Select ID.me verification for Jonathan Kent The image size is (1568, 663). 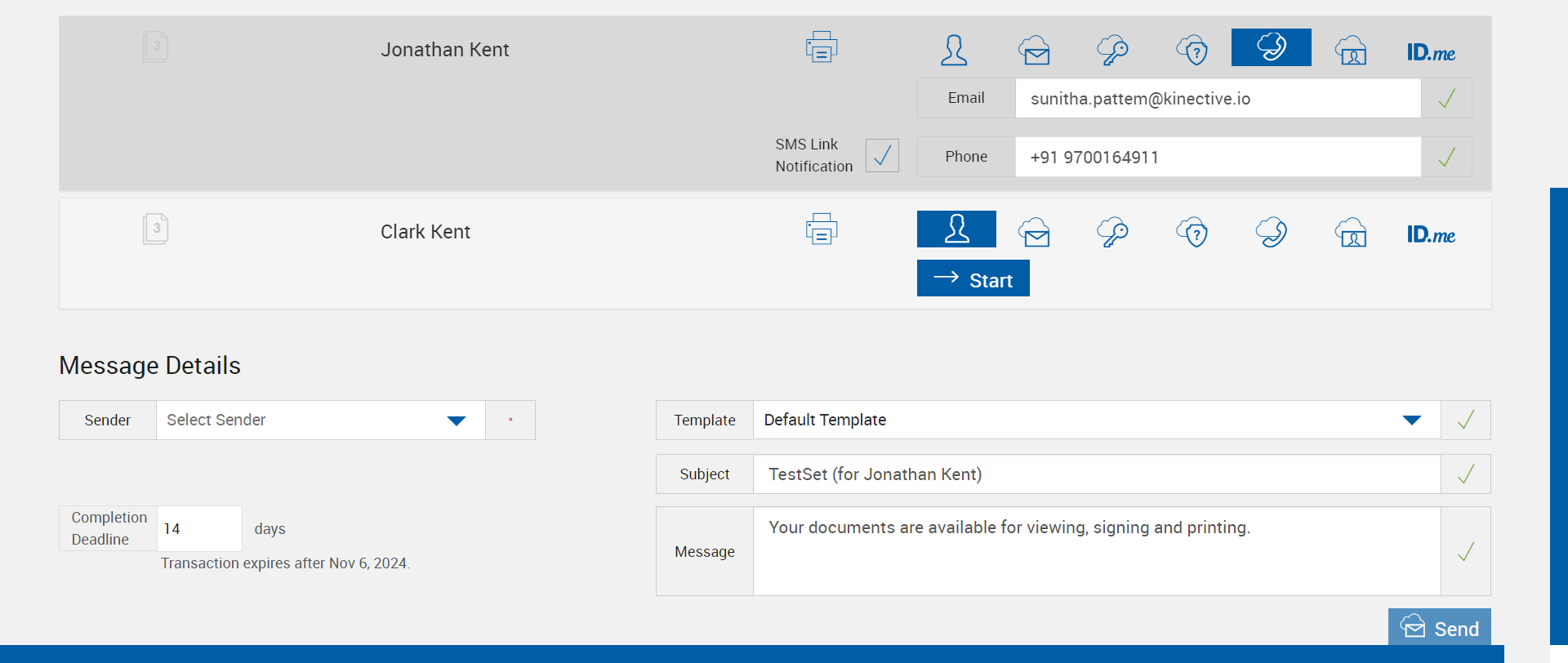coord(1431,52)
